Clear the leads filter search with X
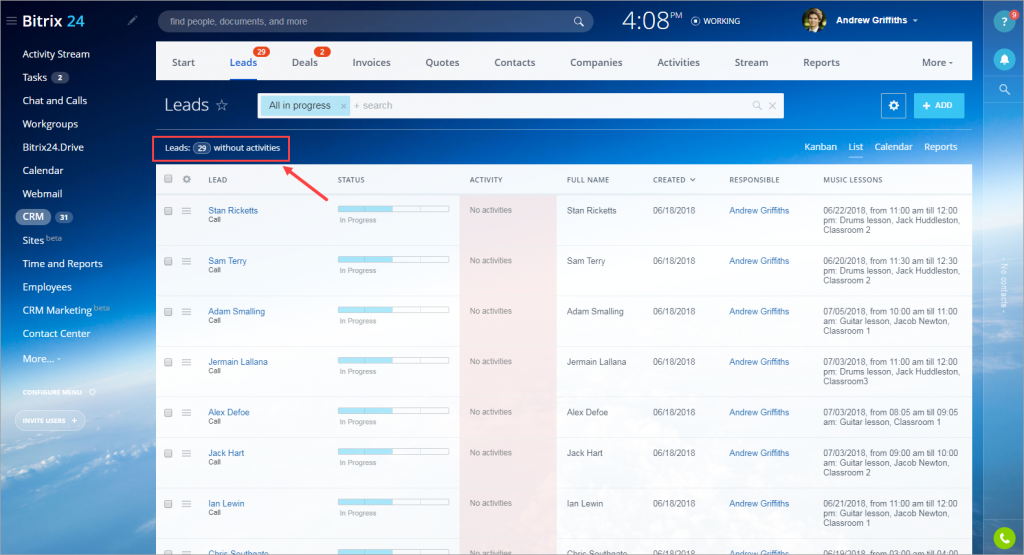This screenshot has width=1024, height=555. tap(773, 105)
